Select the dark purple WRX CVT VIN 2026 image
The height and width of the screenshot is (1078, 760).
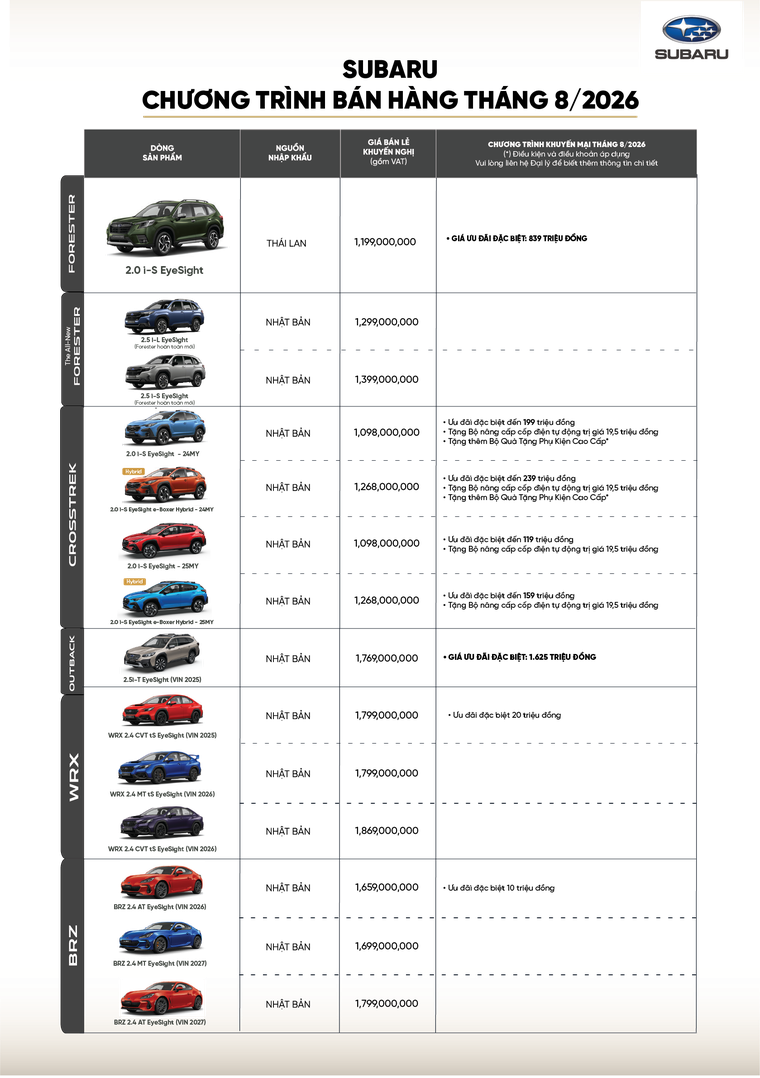(x=162, y=823)
